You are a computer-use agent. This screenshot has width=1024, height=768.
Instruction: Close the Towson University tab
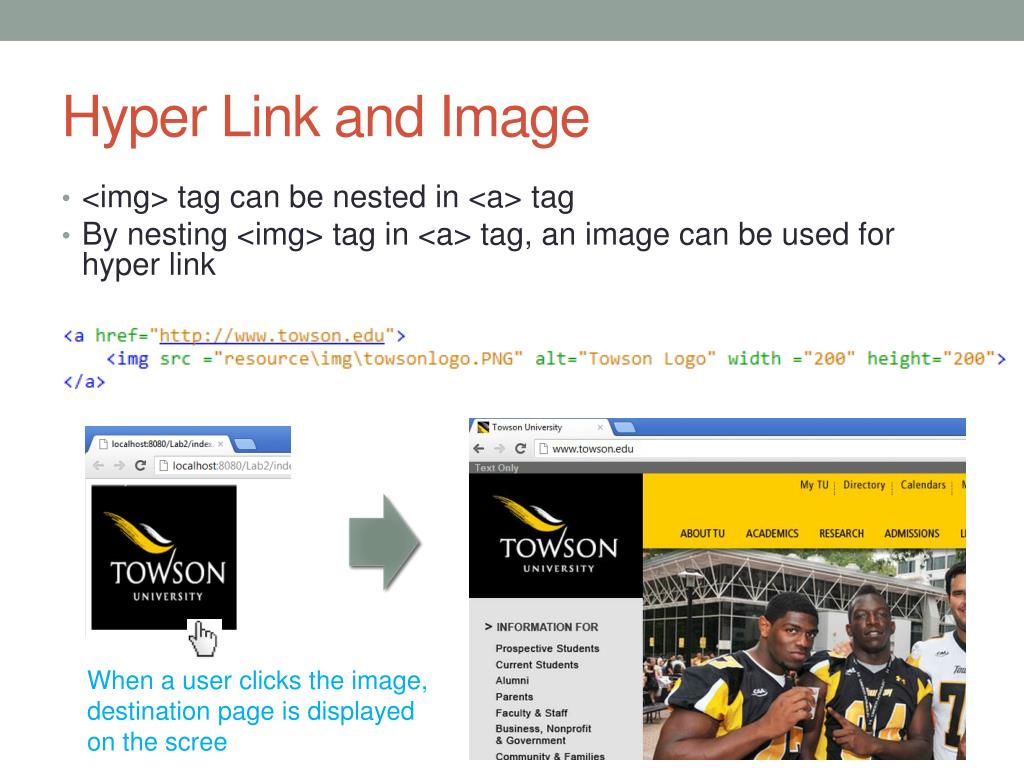[x=600, y=427]
